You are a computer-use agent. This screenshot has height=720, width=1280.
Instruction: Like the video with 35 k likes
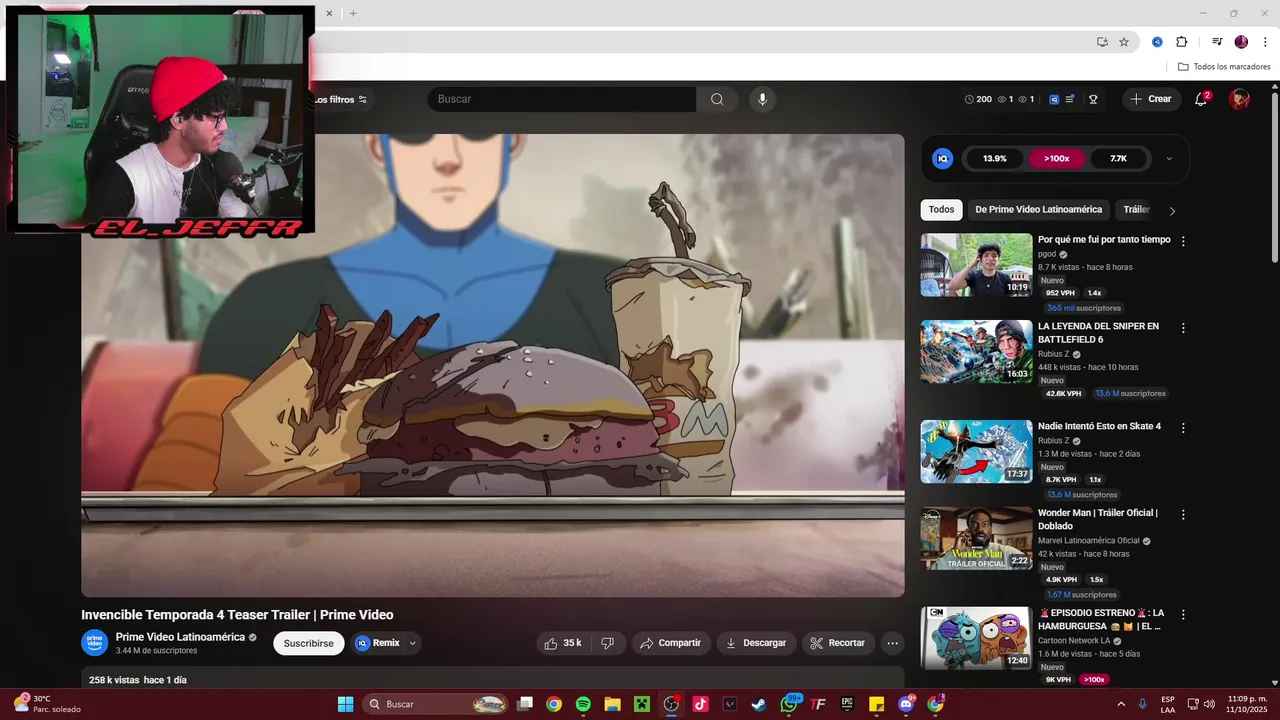563,643
